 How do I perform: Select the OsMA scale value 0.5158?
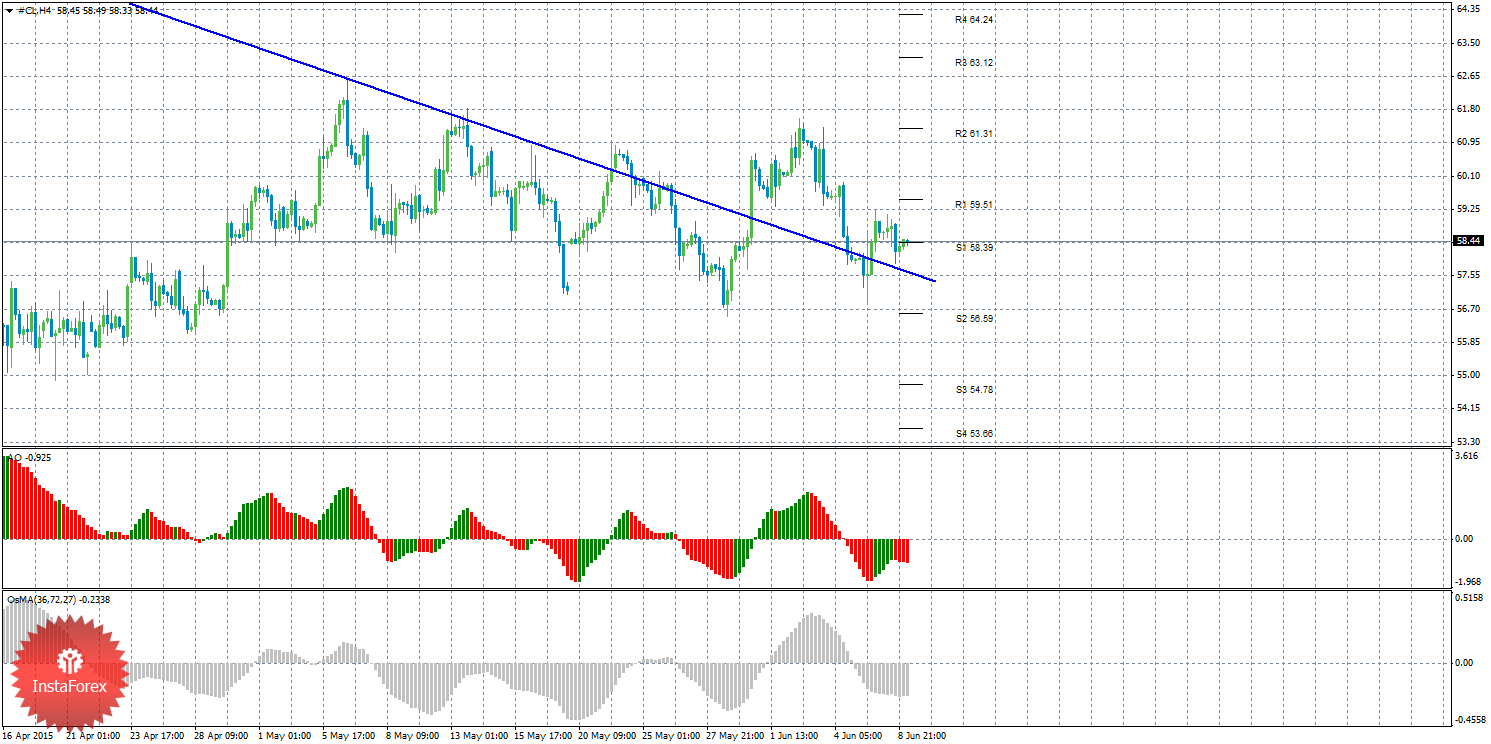[1469, 598]
